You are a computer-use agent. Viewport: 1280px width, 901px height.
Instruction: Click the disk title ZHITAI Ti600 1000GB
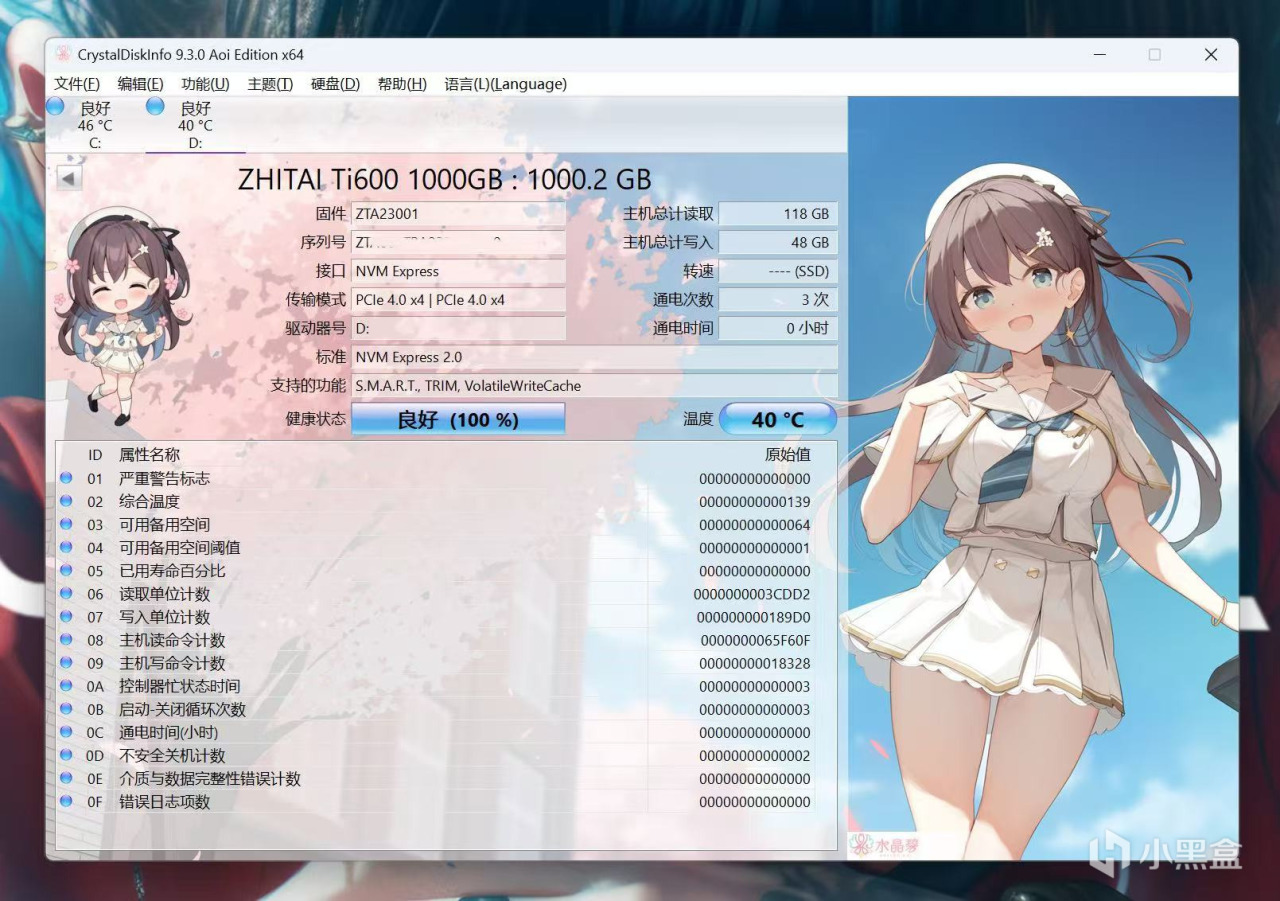pyautogui.click(x=444, y=180)
